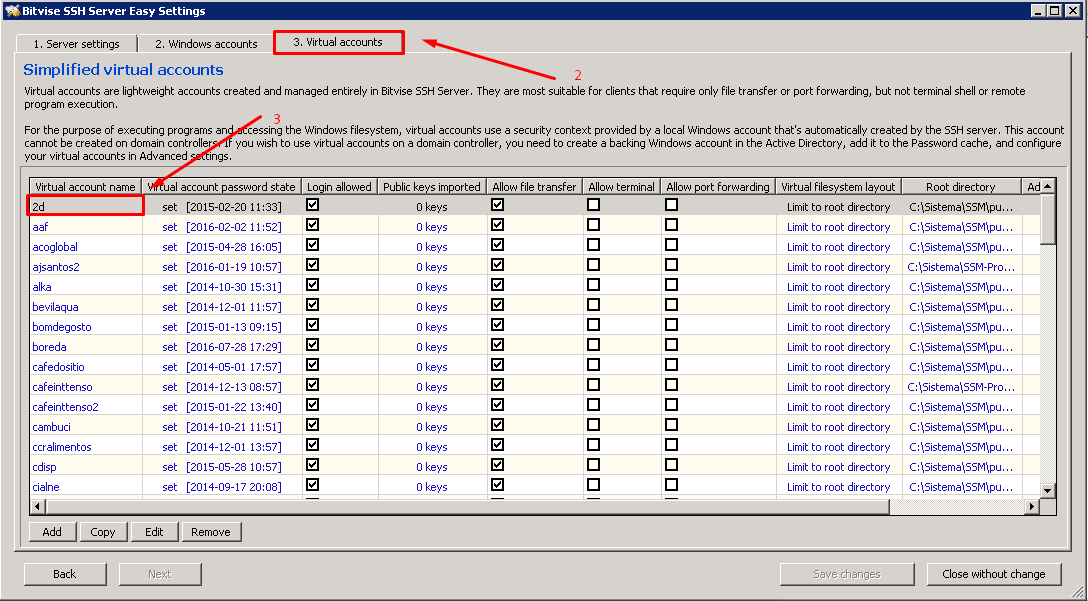Click the Public keys imported column header
This screenshot has height=601, width=1088.
(432, 187)
